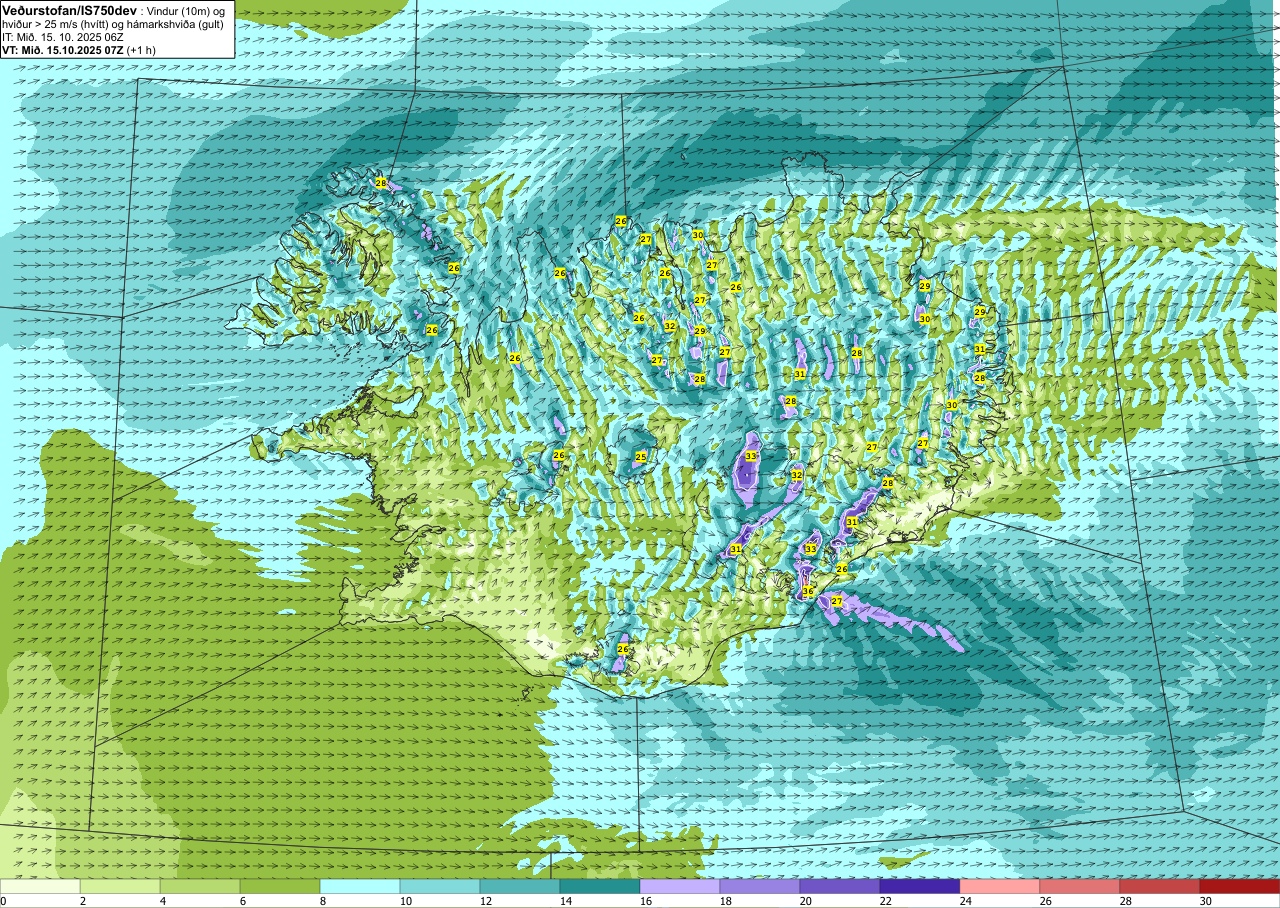Click the legend scale tick label 10

point(405,901)
